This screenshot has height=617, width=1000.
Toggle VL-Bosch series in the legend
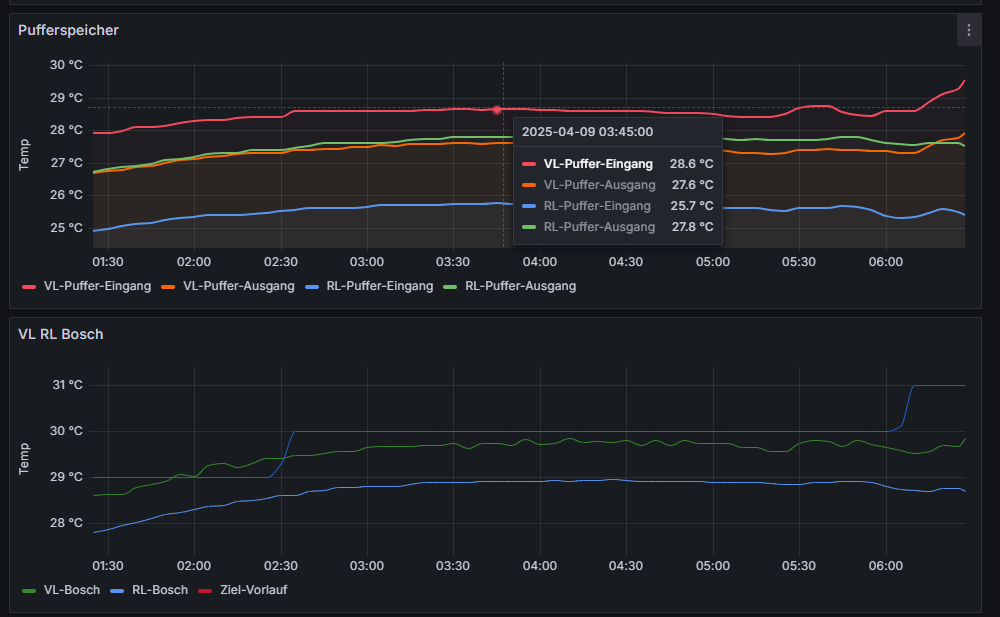coord(71,590)
